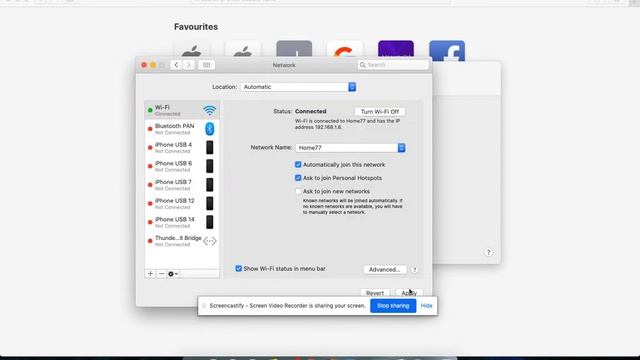
Task: Open the Facebook favourite in Safari
Action: click(x=447, y=51)
